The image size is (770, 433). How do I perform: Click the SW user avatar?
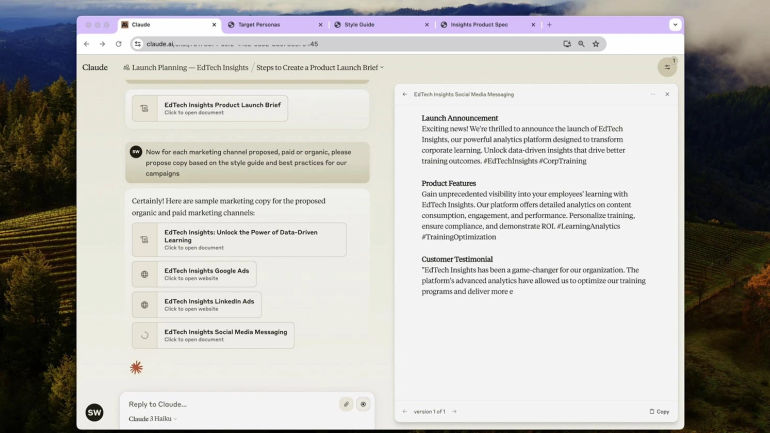94,412
